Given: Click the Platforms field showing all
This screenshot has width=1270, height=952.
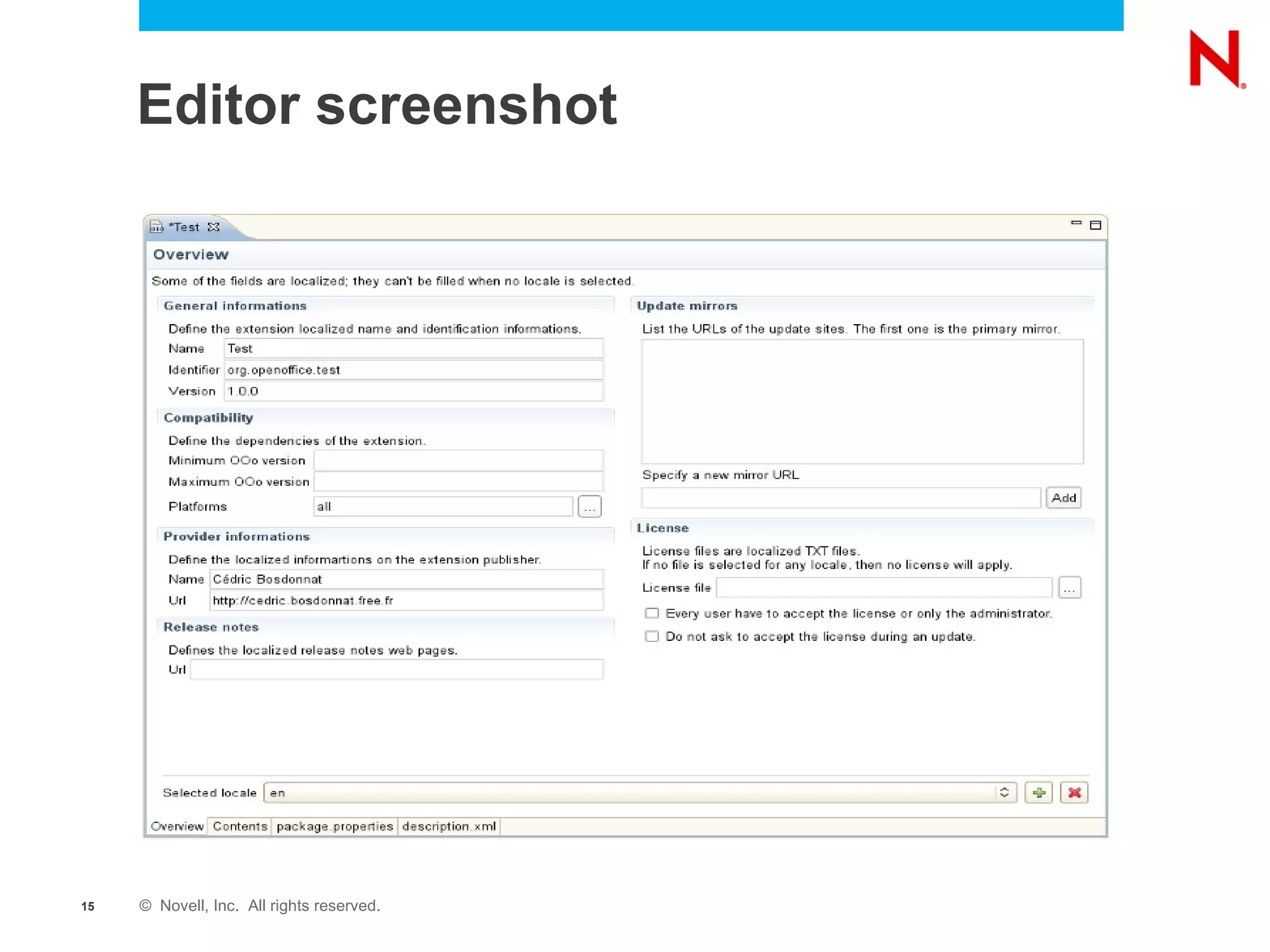Looking at the screenshot, I should point(443,506).
